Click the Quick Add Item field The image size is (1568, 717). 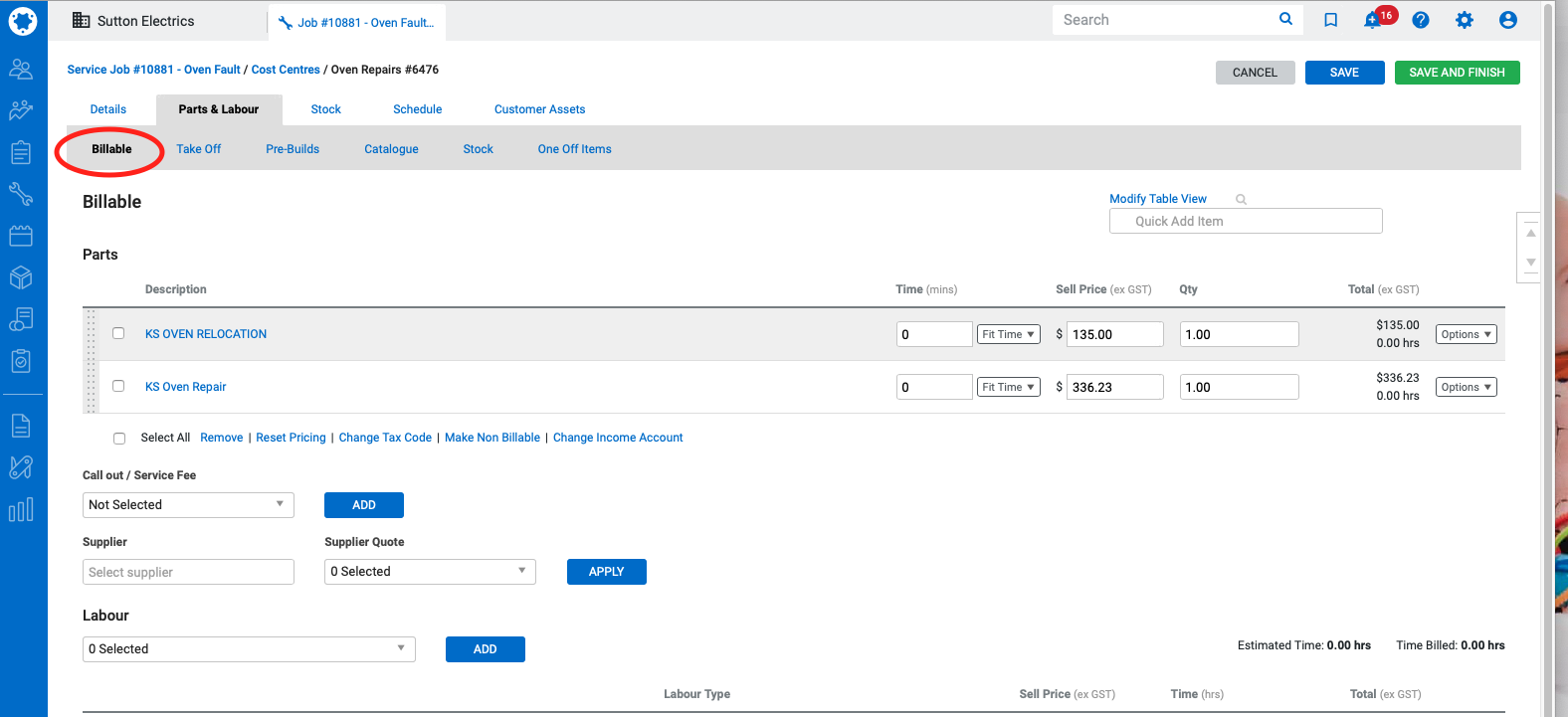coord(1246,221)
